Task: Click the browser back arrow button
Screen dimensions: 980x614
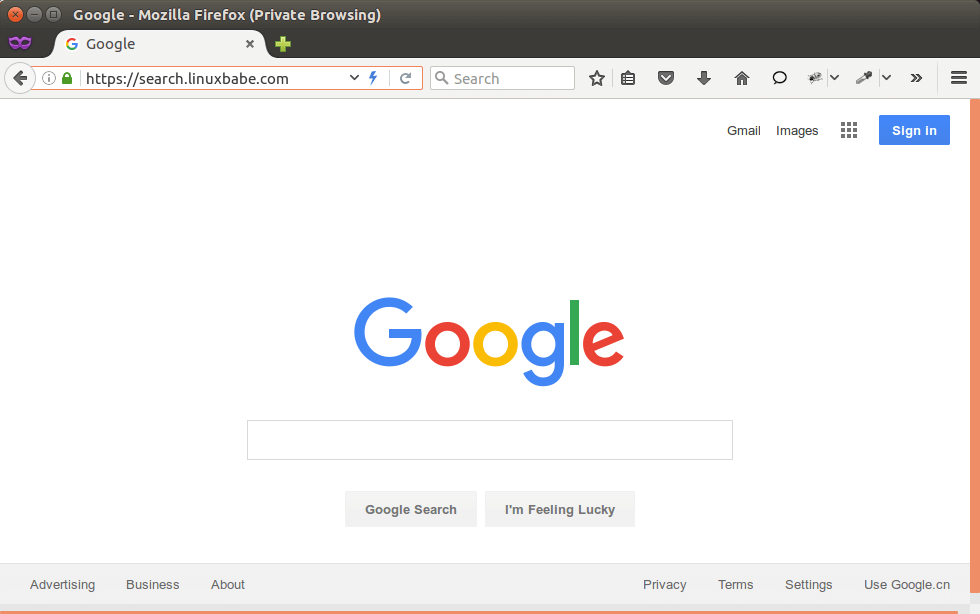Action: (19, 78)
